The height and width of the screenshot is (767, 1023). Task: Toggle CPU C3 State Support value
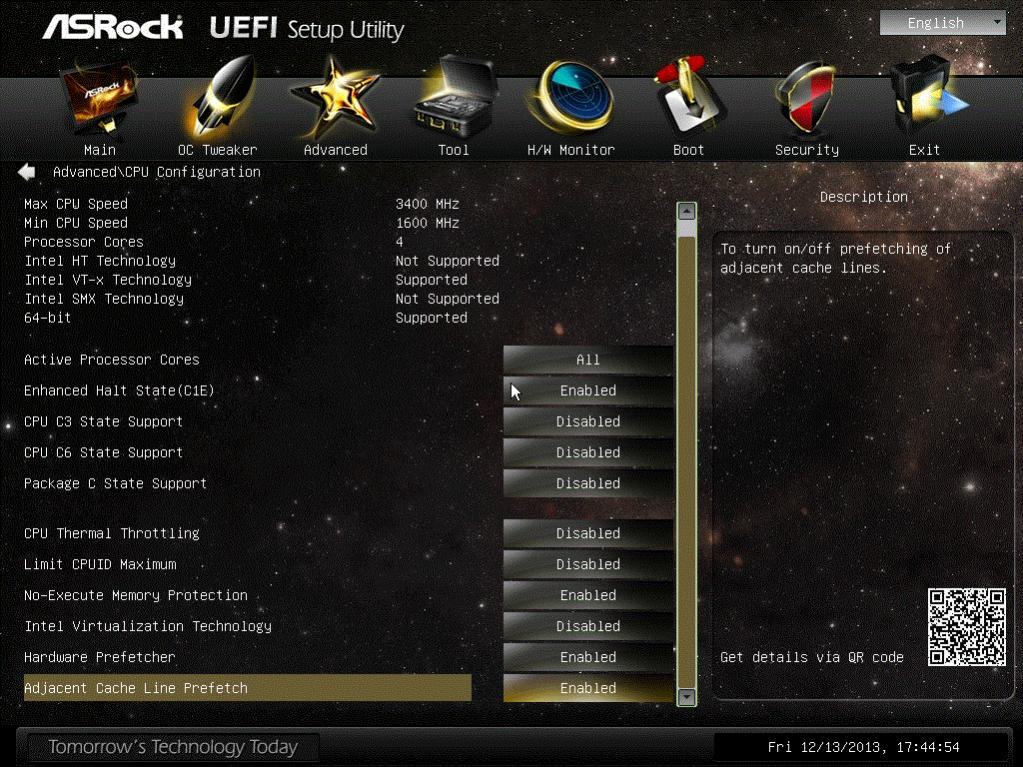point(588,421)
